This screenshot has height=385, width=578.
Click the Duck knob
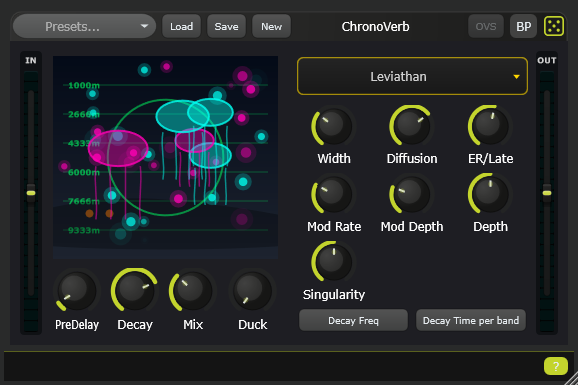click(x=252, y=291)
